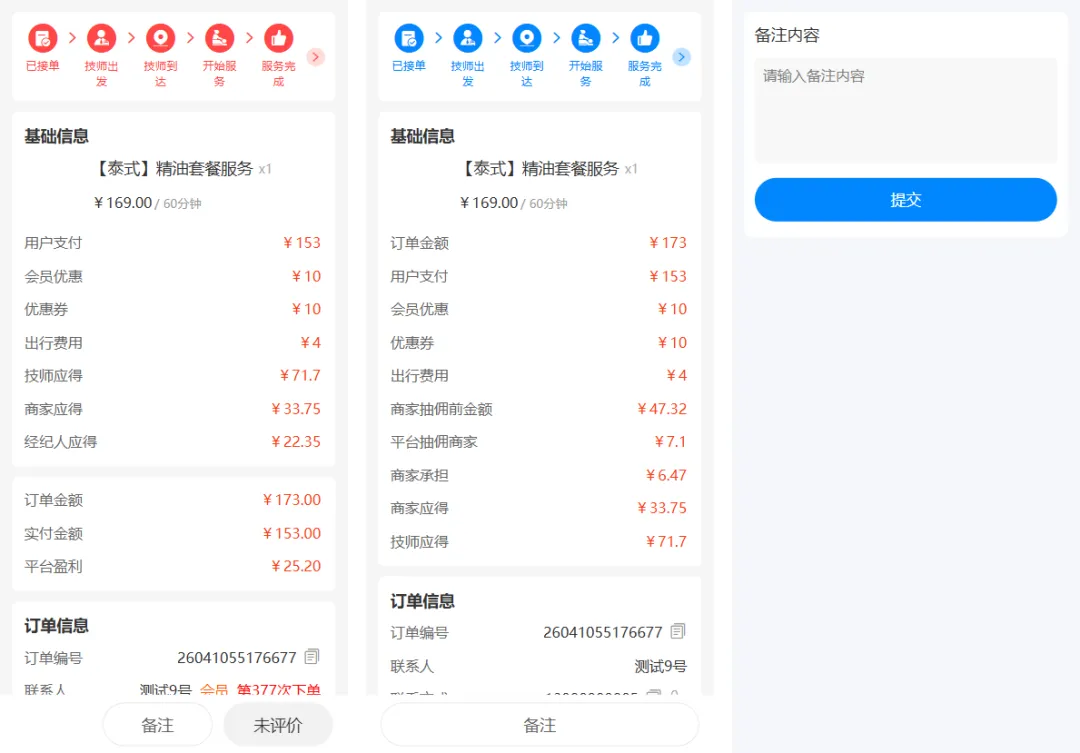Click the 第377次下单 order count link
Viewport: 1080px width, 753px height.
tap(278, 689)
